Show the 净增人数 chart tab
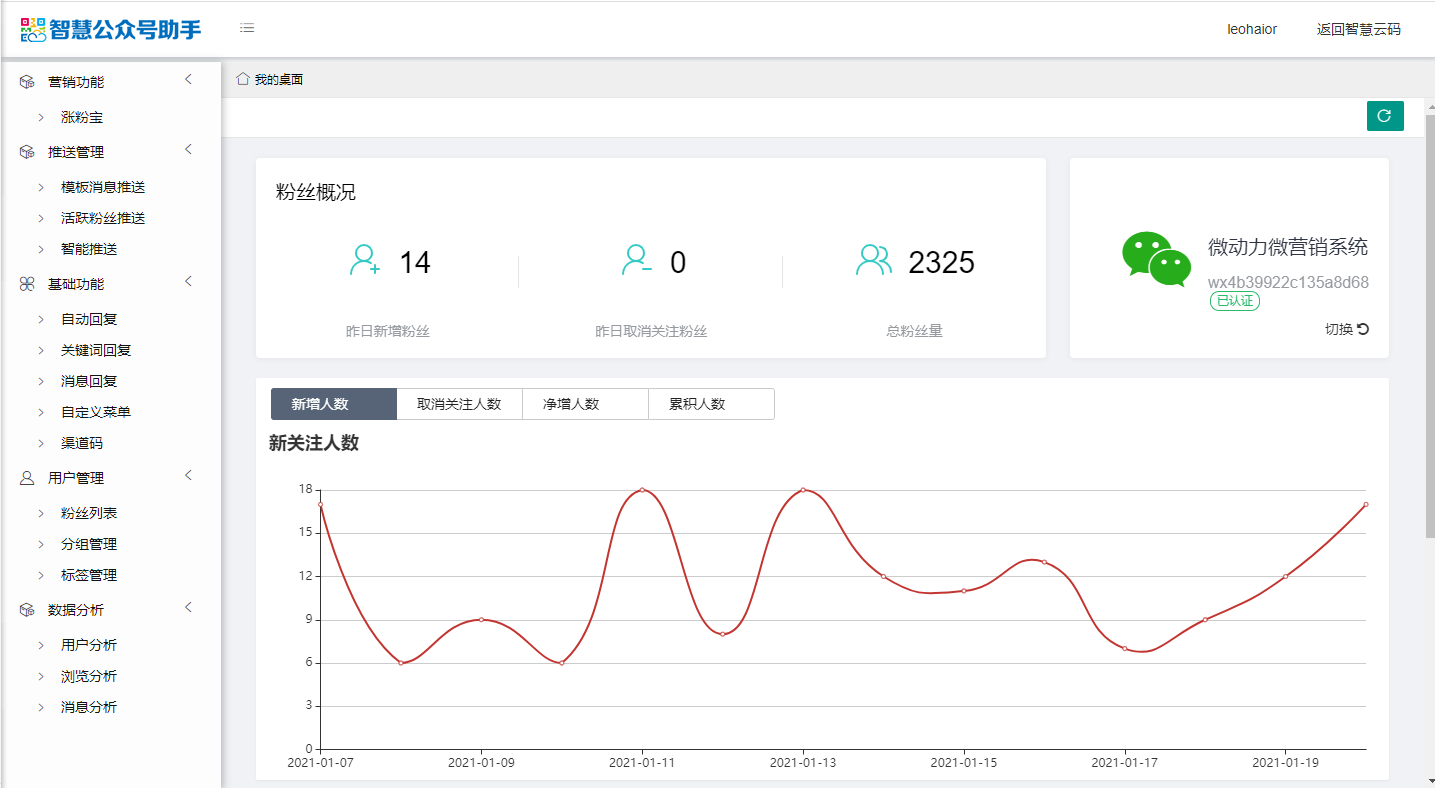 [x=585, y=404]
